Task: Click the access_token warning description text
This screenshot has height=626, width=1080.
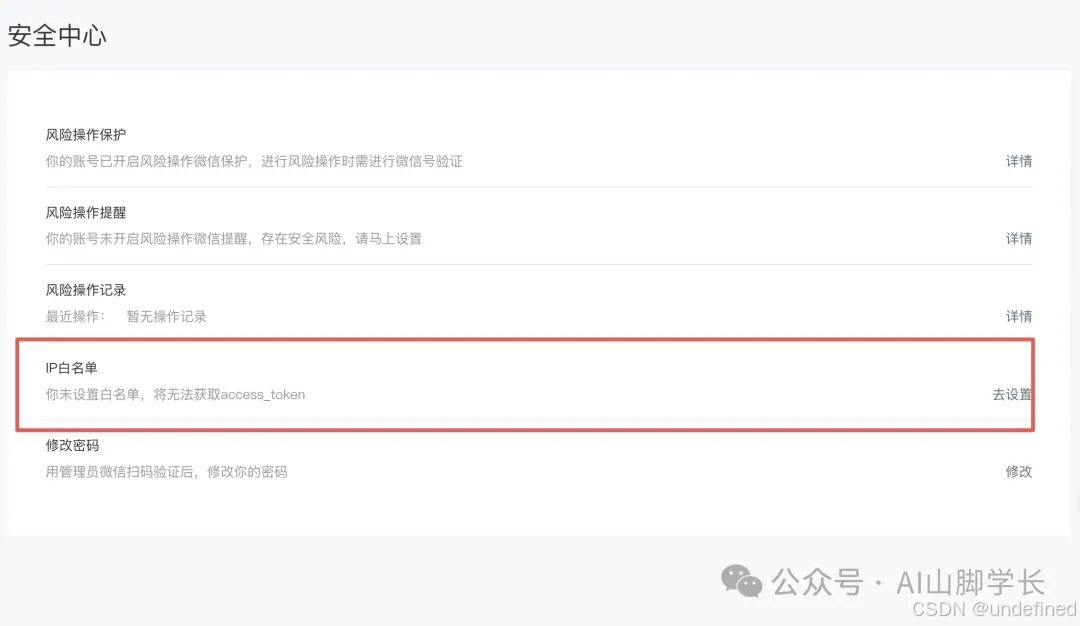Action: click(x=173, y=394)
